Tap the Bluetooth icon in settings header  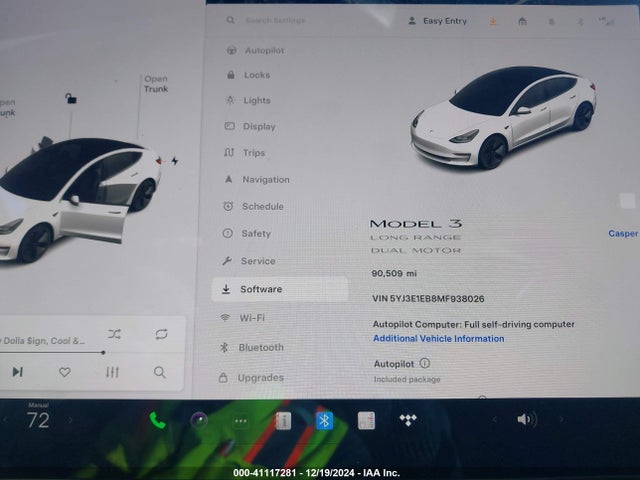[x=580, y=22]
